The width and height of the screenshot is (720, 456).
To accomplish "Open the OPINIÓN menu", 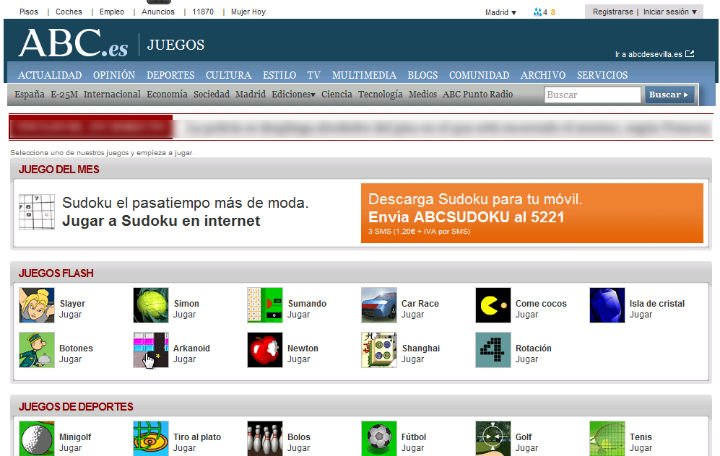I will tap(114, 75).
